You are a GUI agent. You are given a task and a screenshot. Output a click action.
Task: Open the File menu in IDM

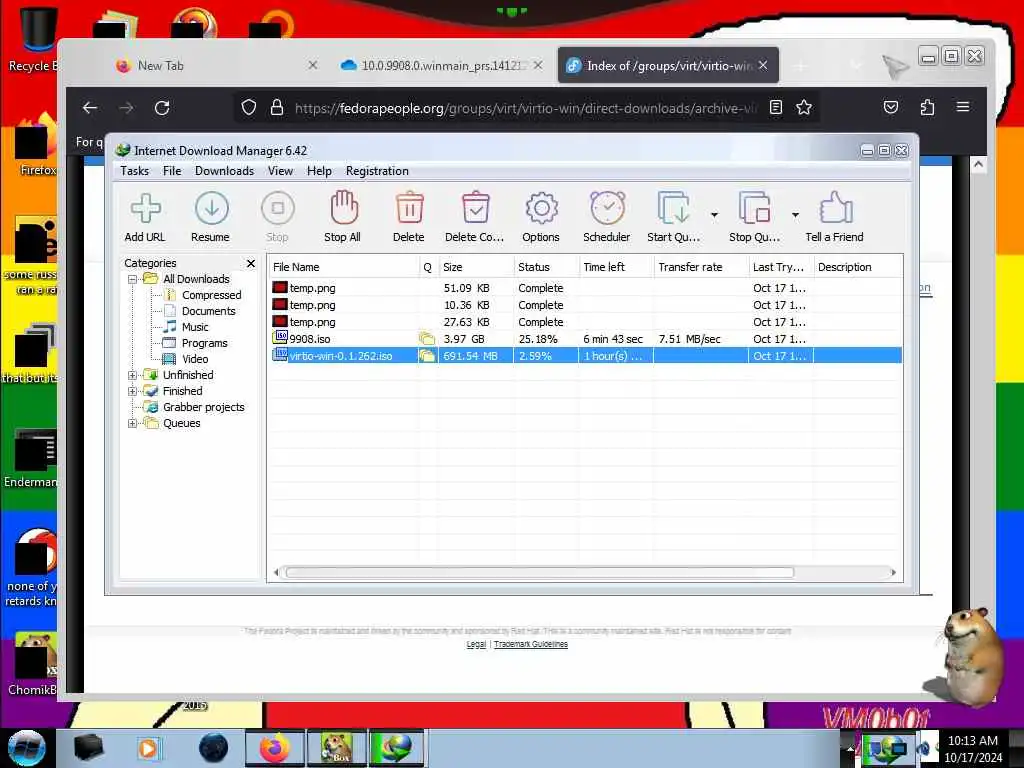pos(172,171)
